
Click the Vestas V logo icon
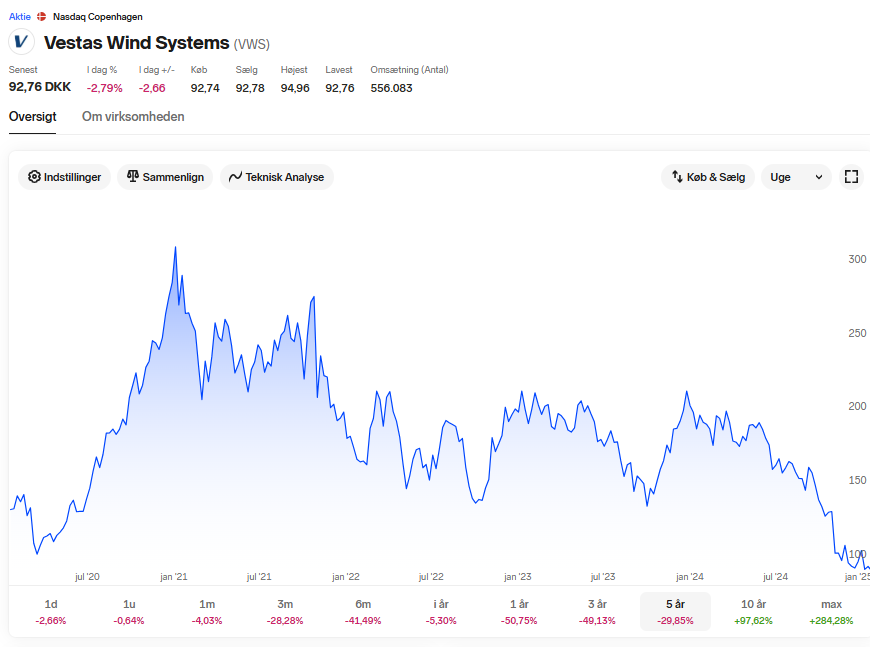(21, 42)
